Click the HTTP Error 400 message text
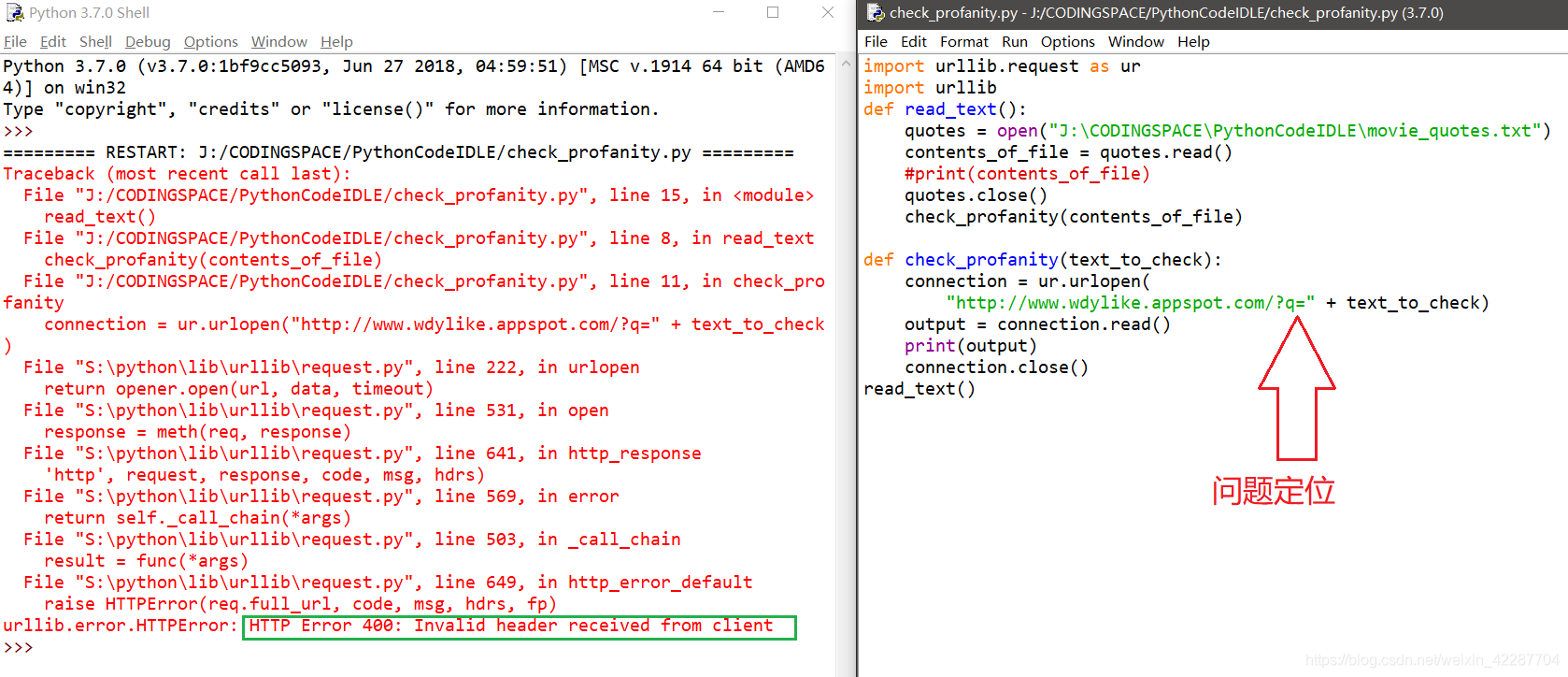Viewport: 1568px width, 677px height. coord(511,626)
